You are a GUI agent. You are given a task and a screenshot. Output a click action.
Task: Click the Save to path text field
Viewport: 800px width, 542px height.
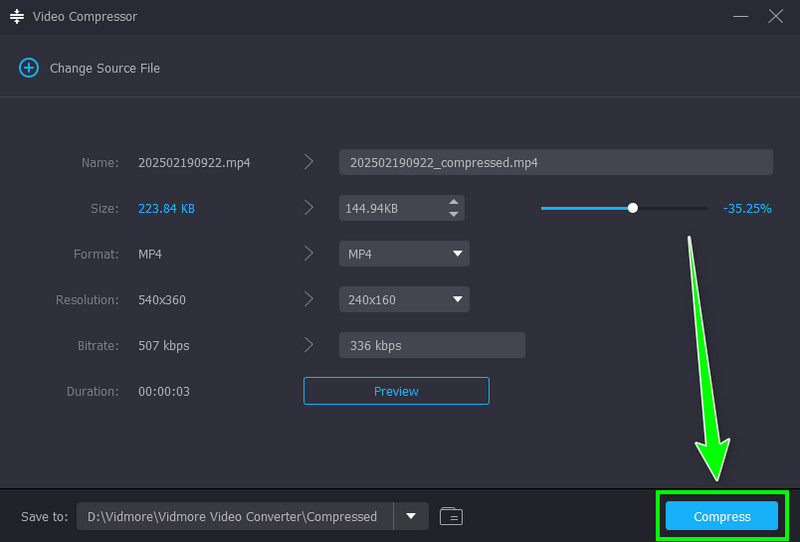pos(235,516)
